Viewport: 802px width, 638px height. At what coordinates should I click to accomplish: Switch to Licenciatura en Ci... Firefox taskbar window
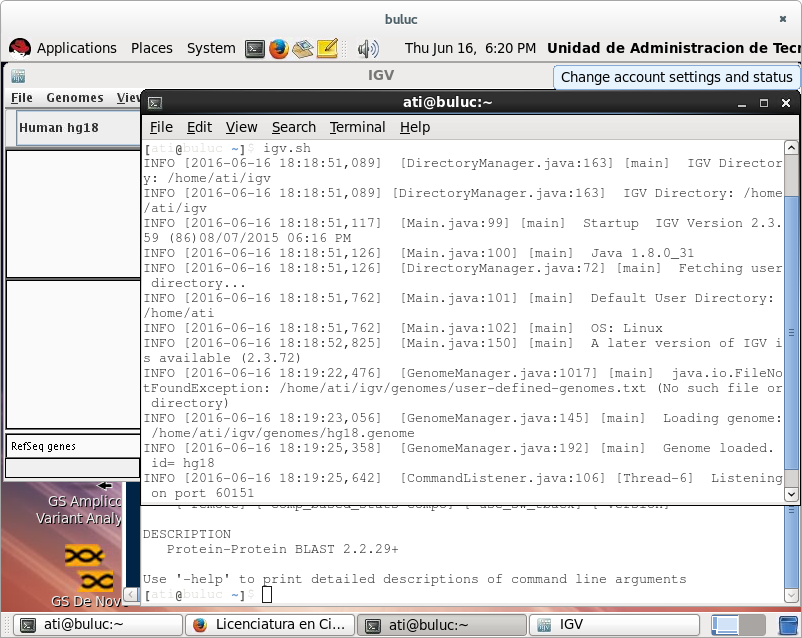[270, 625]
